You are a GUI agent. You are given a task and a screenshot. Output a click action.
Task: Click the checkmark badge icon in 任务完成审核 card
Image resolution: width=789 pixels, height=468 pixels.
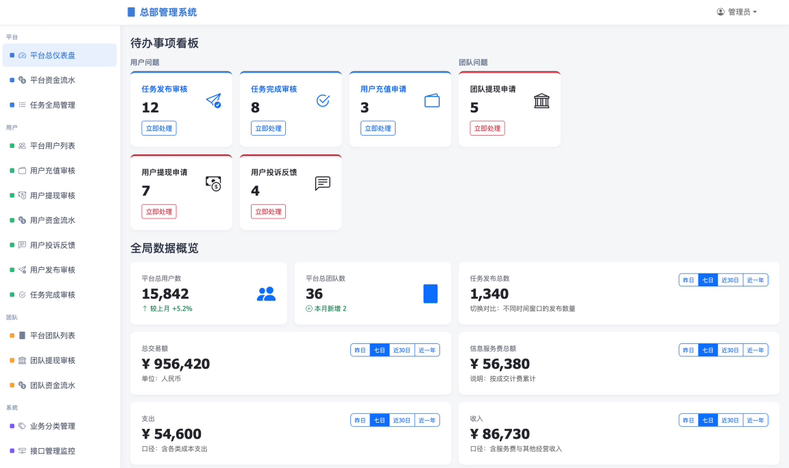click(322, 101)
